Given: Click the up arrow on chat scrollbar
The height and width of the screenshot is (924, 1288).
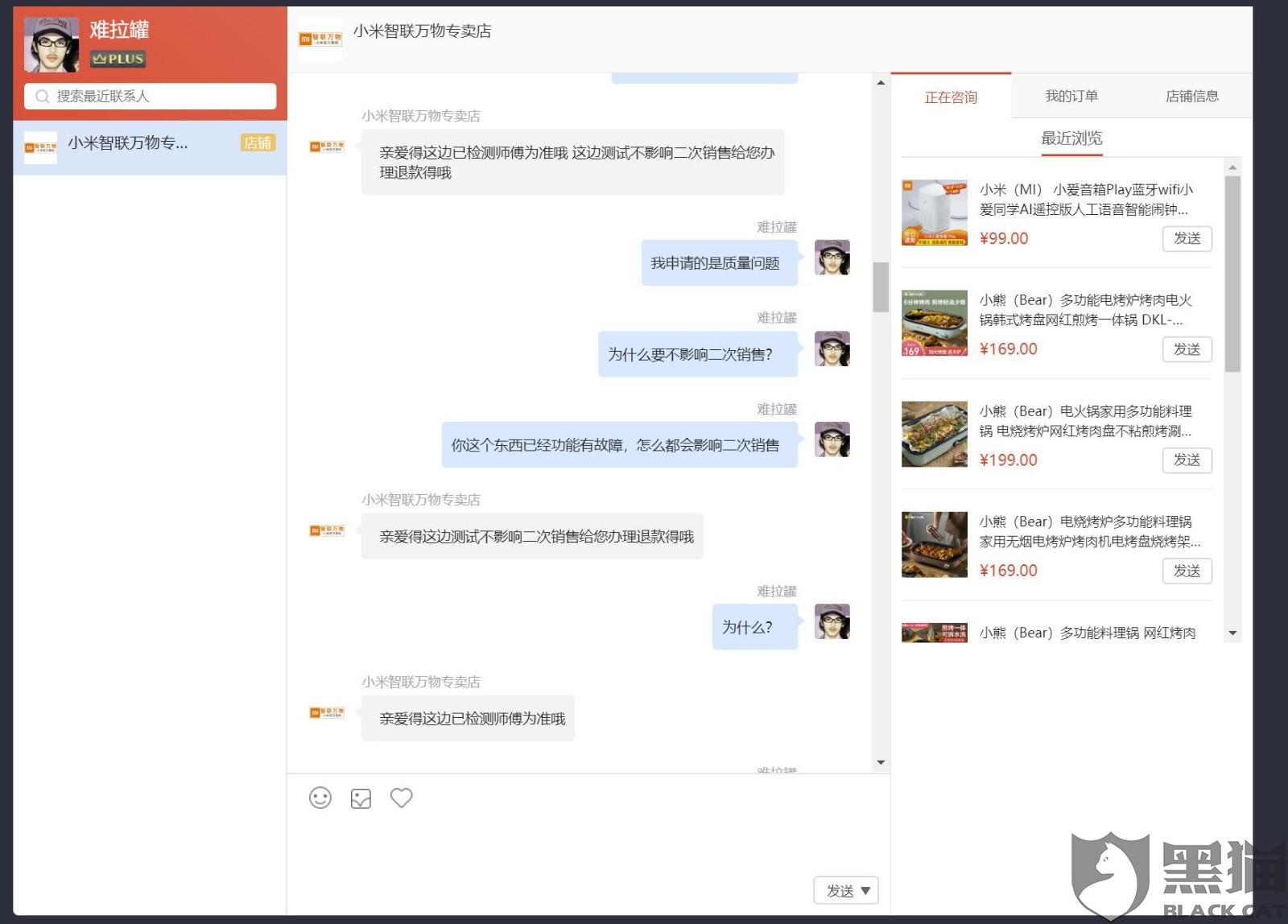Looking at the screenshot, I should coord(880,83).
